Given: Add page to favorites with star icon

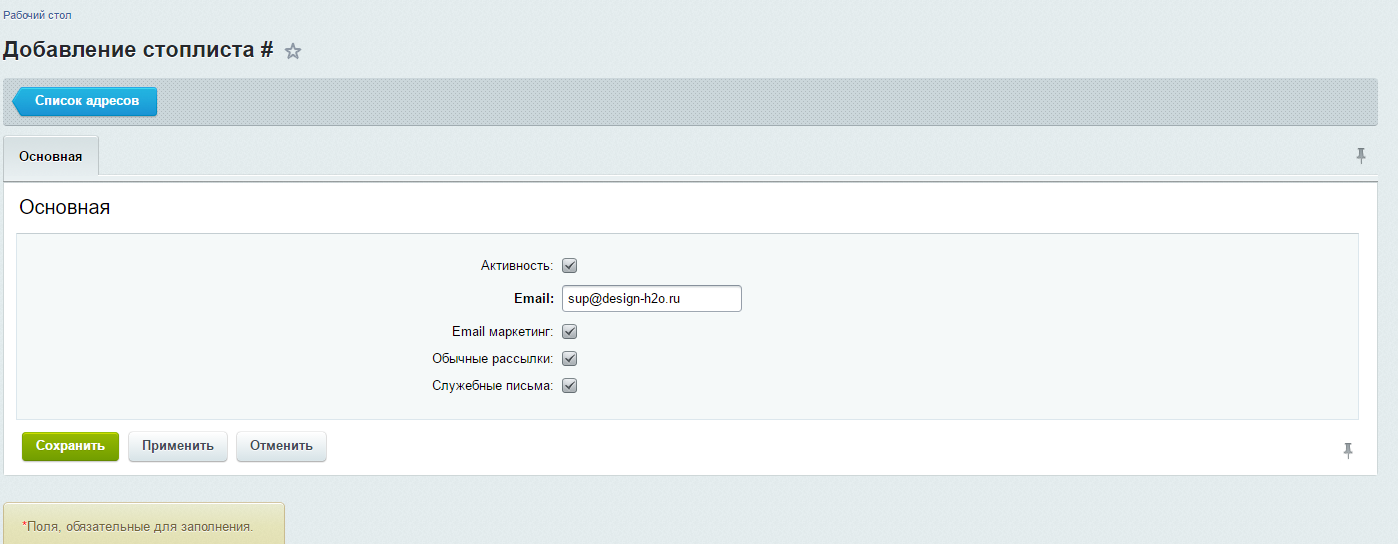Looking at the screenshot, I should (293, 51).
